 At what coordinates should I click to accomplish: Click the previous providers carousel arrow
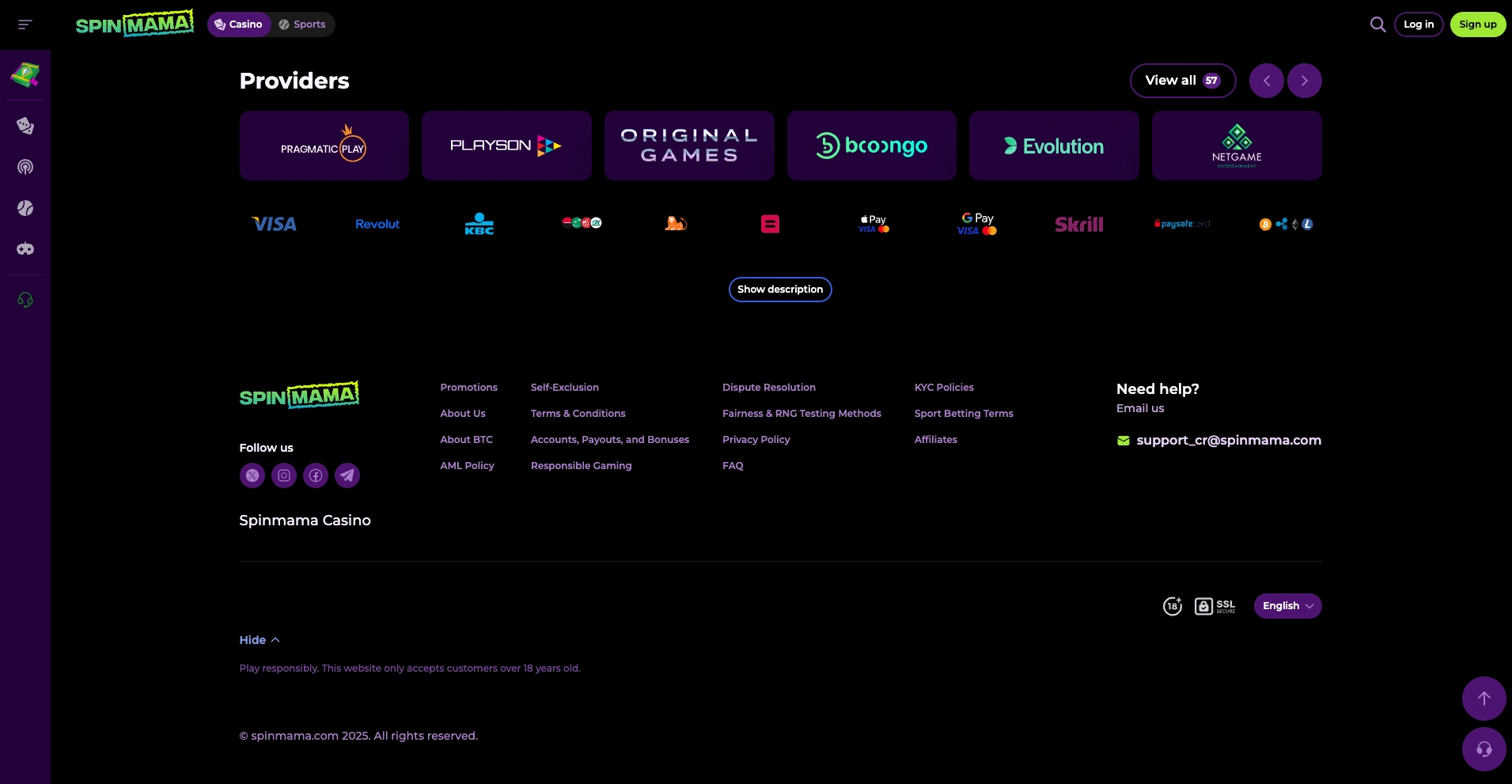(x=1267, y=80)
